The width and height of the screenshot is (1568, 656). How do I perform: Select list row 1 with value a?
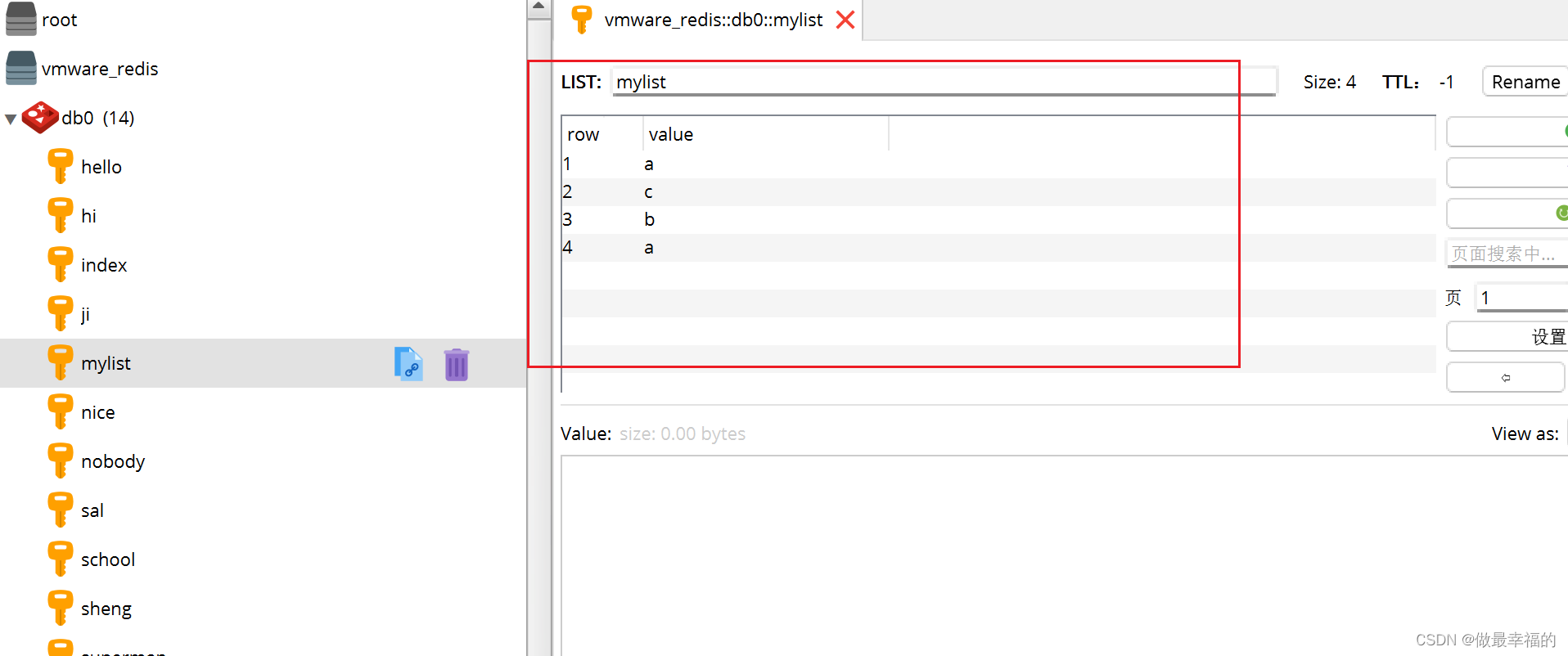tap(998, 164)
